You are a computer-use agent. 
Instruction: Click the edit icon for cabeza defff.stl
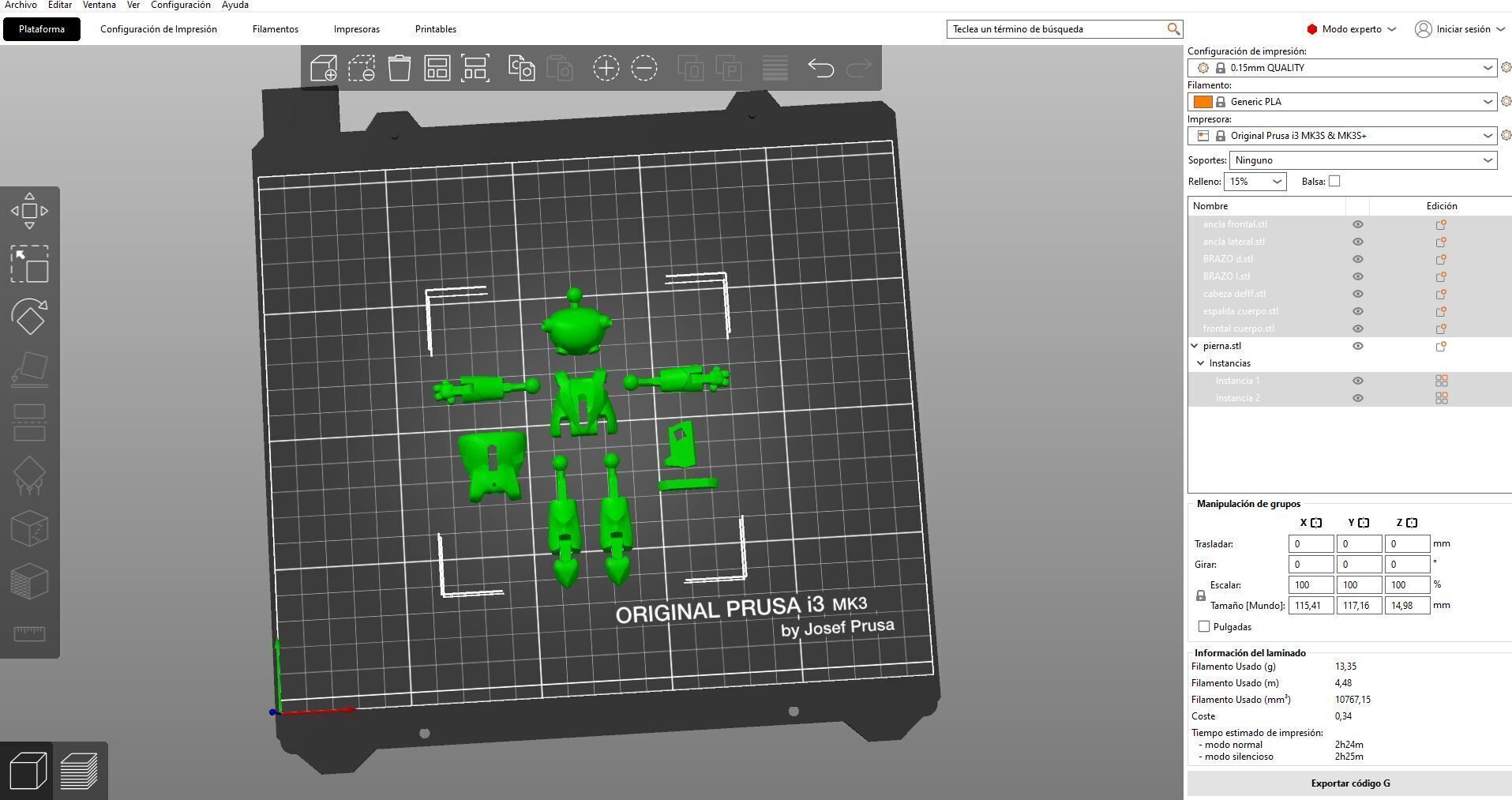pos(1441,294)
